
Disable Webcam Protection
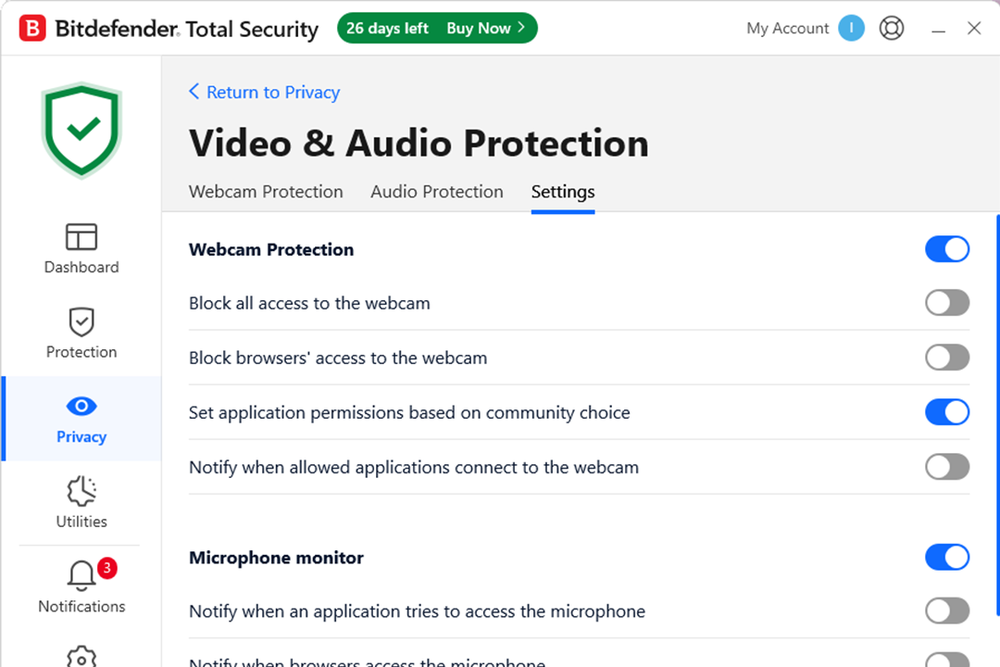point(947,249)
